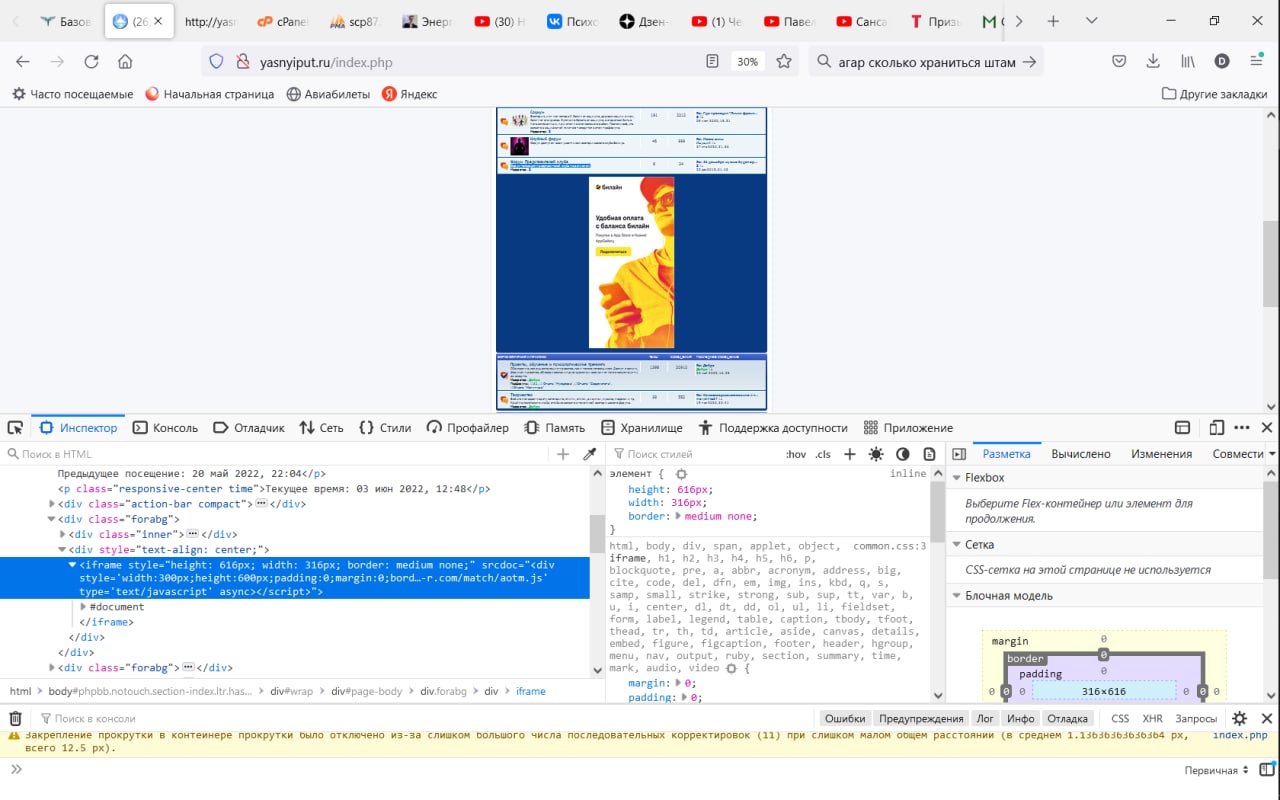Toggle the Предупреждения console filter
1280x800 pixels.
(921, 718)
